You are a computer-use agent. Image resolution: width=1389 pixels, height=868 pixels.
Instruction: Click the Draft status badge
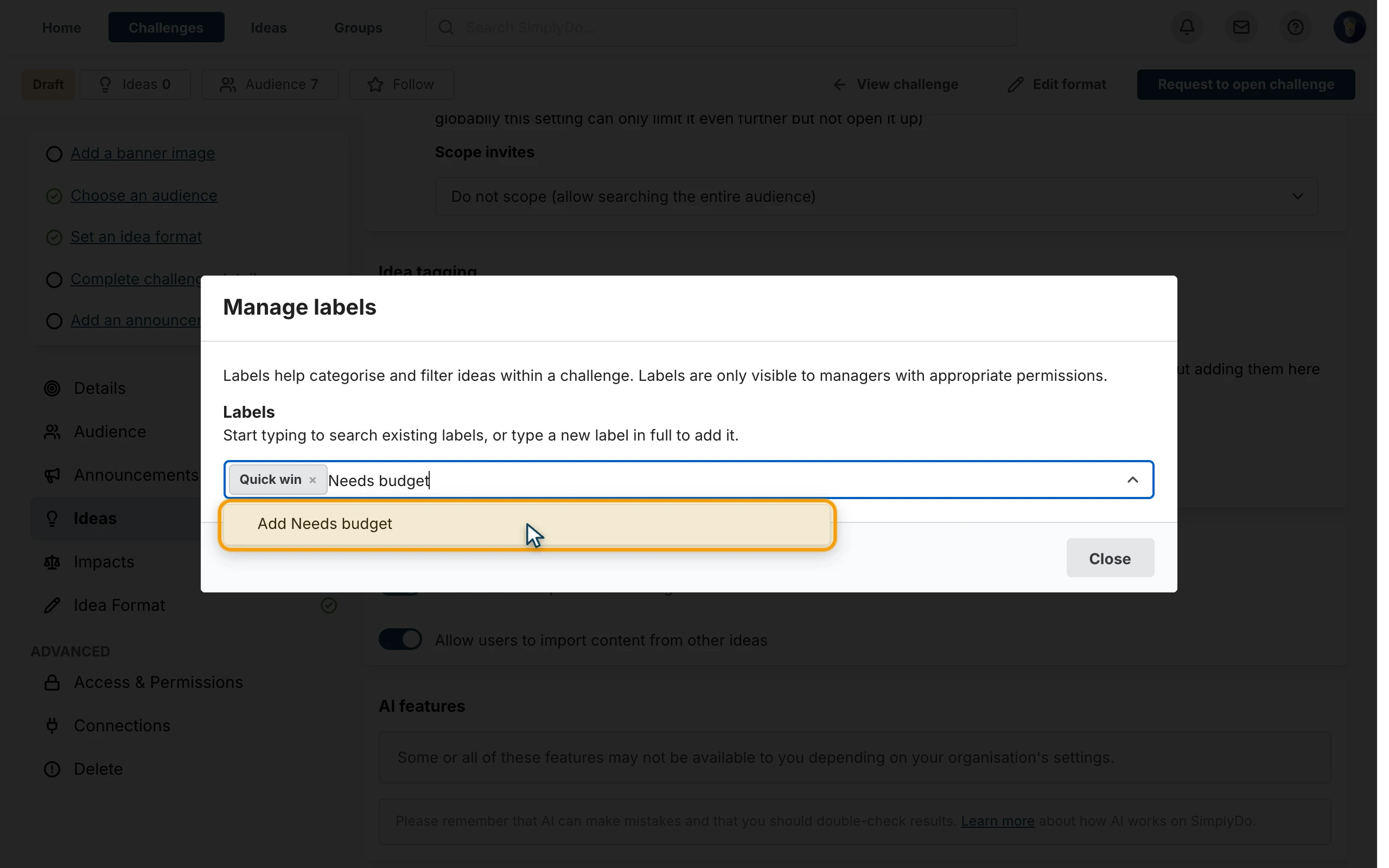pyautogui.click(x=48, y=85)
